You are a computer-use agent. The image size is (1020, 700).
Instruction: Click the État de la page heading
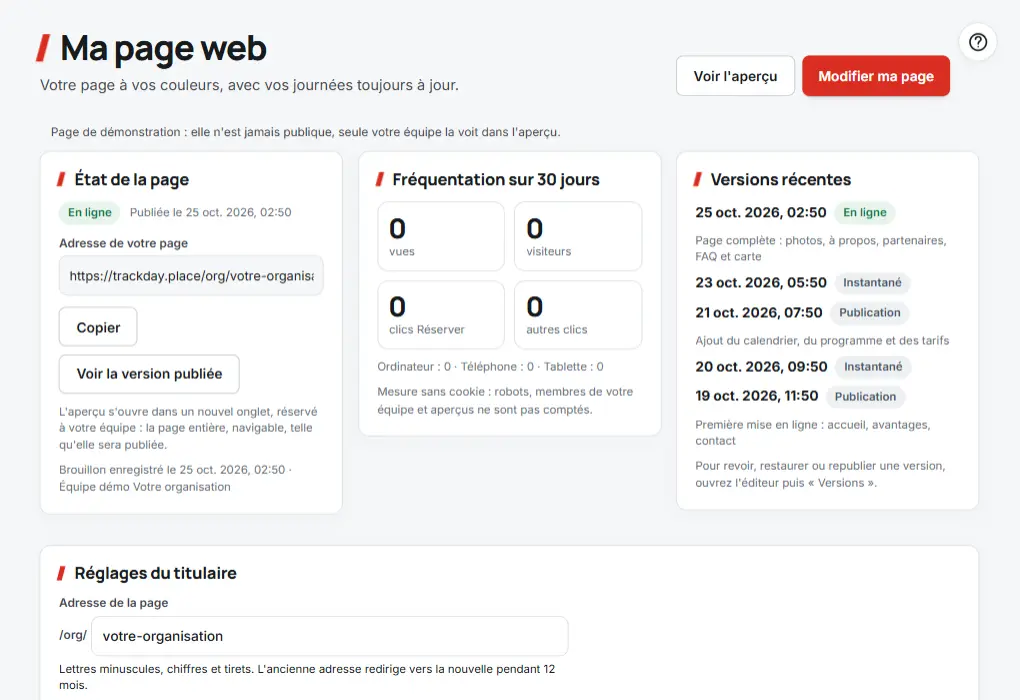131,180
